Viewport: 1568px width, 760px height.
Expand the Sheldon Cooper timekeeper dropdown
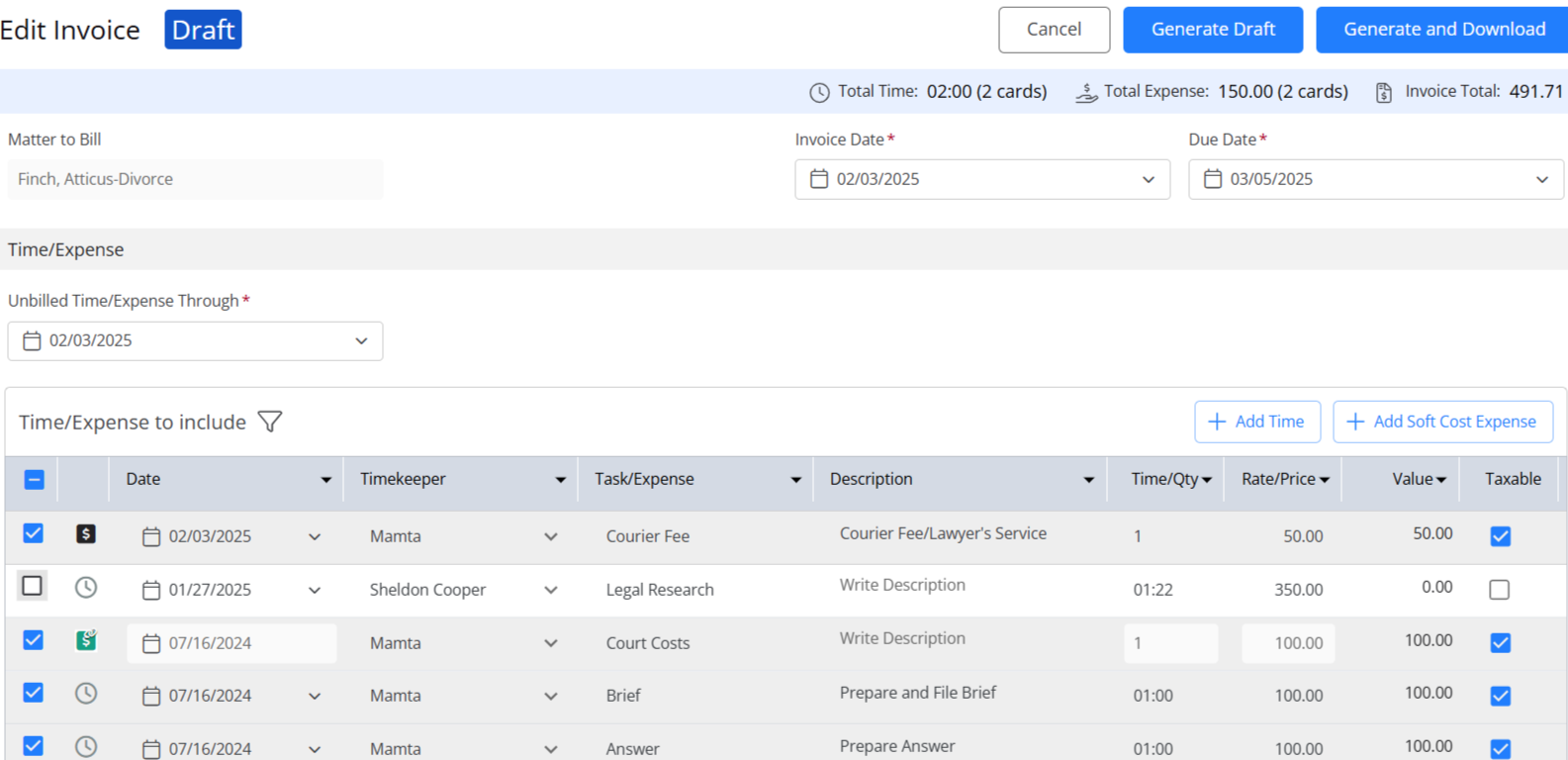[551, 590]
